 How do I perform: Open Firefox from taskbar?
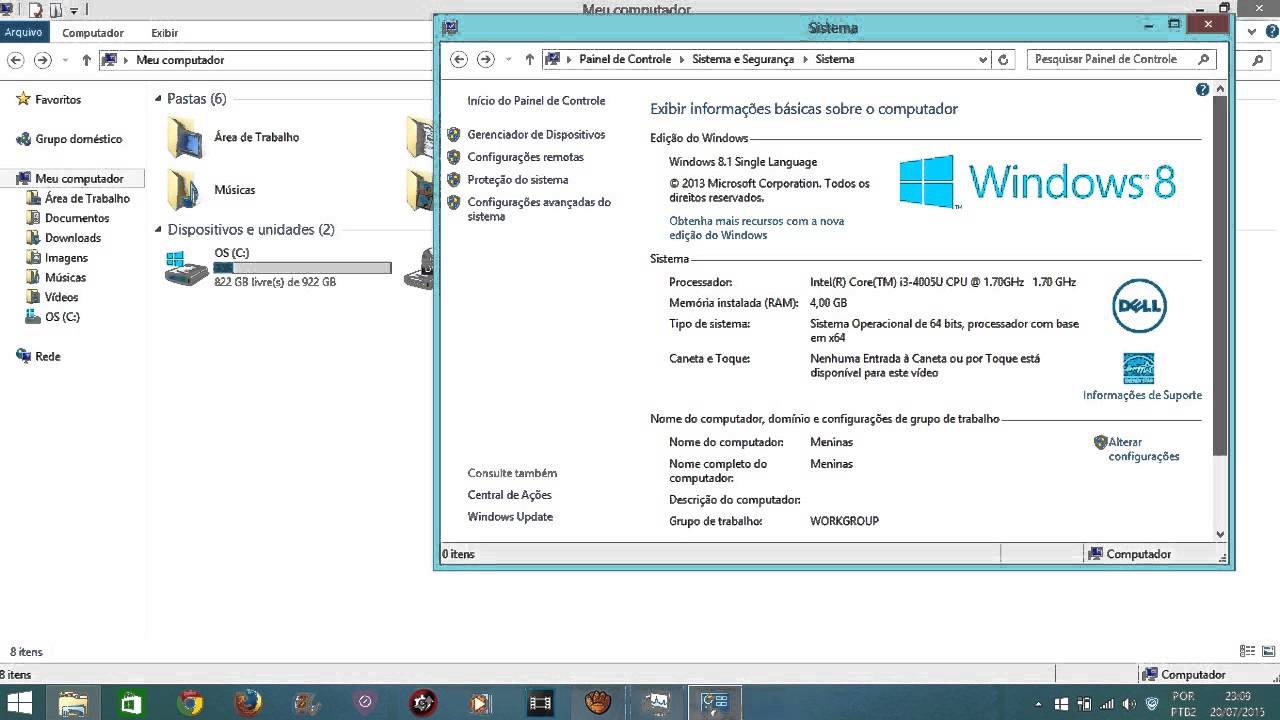point(248,703)
